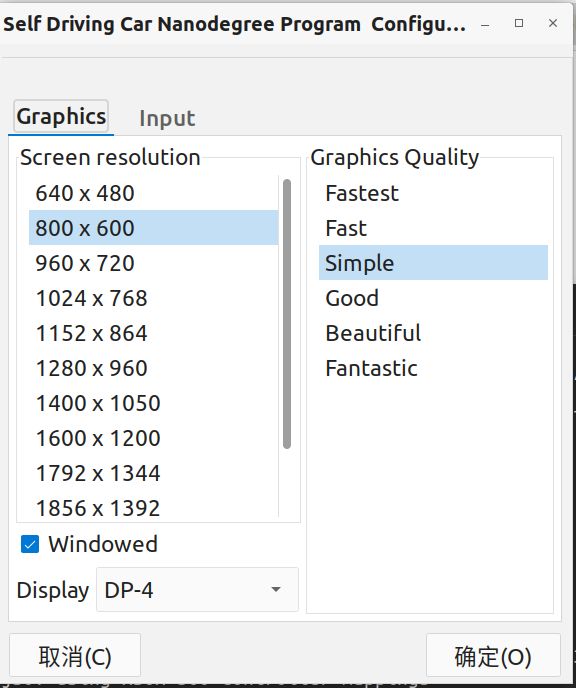
Task: Click the 确定(O) OK button
Action: click(x=493, y=656)
